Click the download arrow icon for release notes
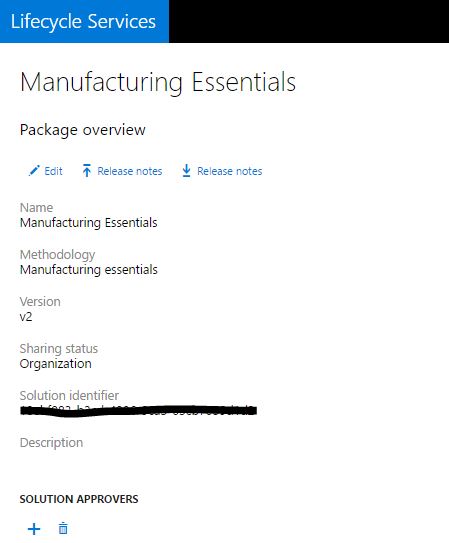 point(186,171)
